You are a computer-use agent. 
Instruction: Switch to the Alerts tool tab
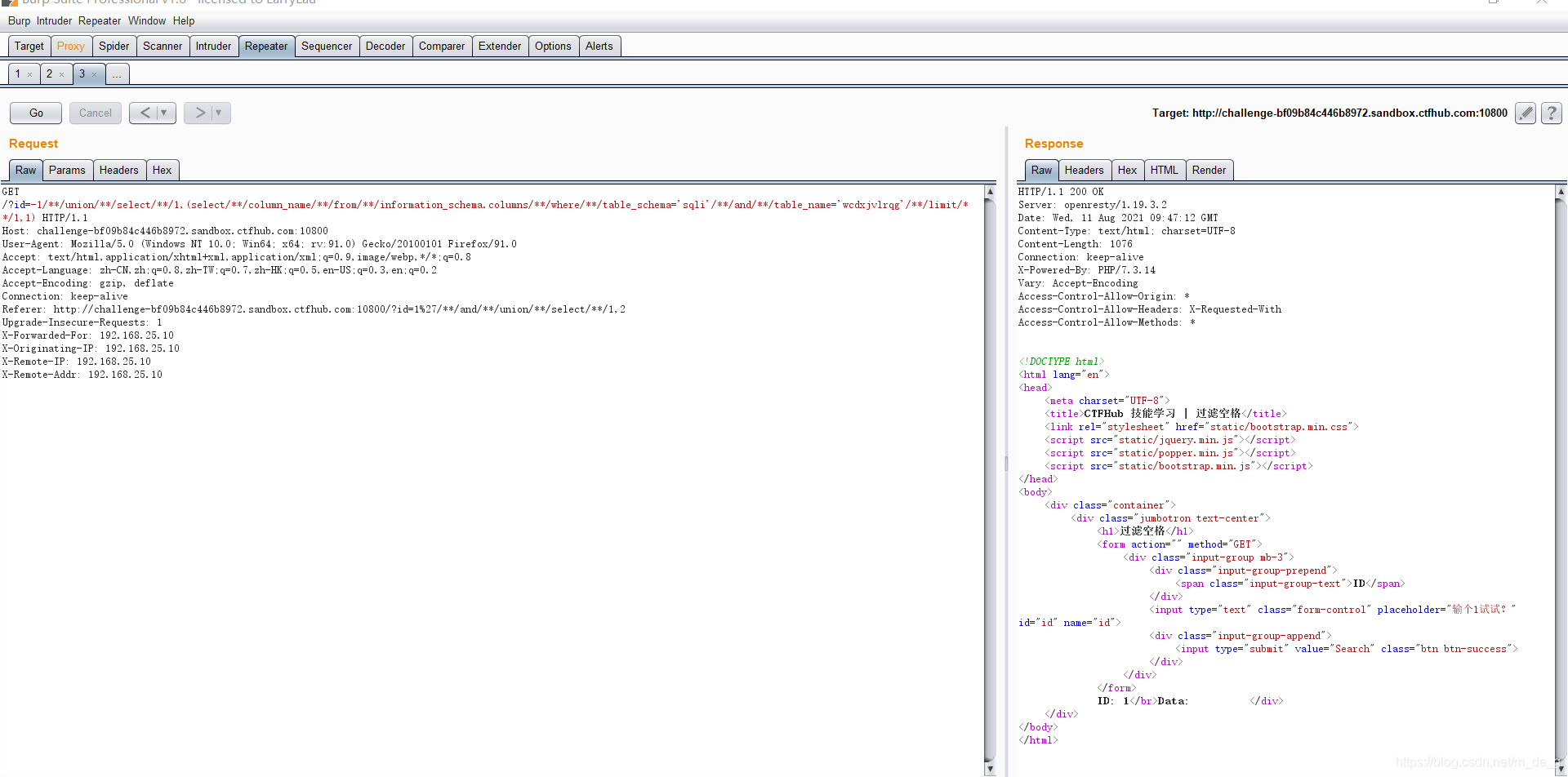[599, 46]
